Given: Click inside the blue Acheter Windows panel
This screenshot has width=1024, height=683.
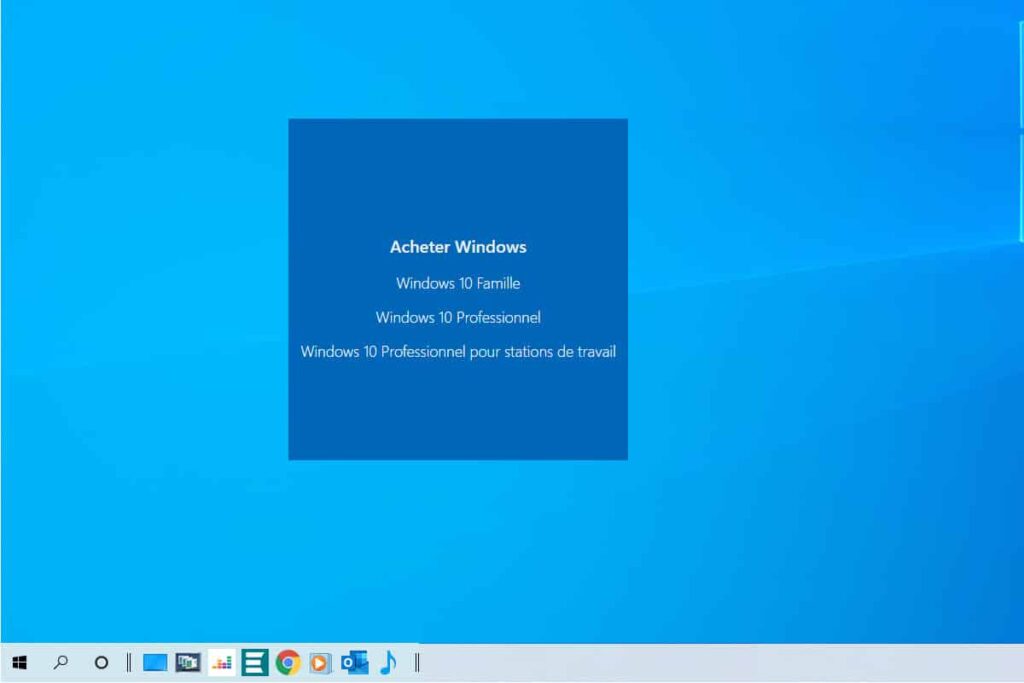Looking at the screenshot, I should click(458, 420).
